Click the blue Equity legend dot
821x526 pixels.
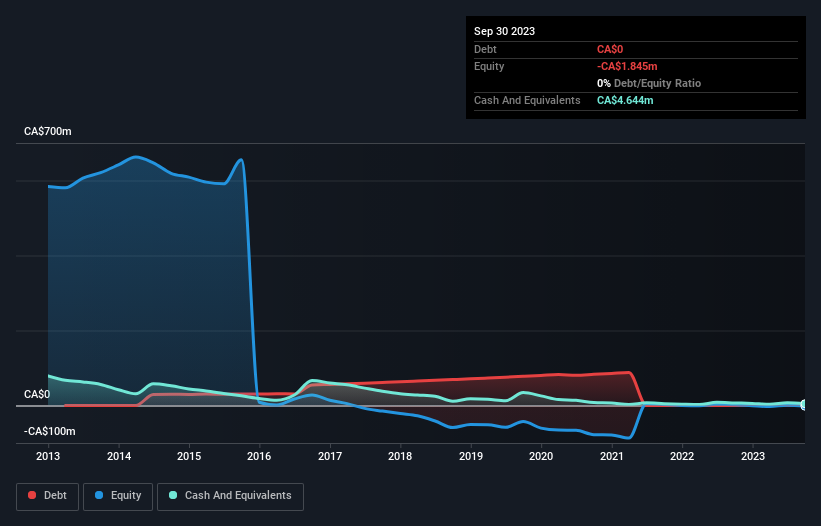[99, 495]
